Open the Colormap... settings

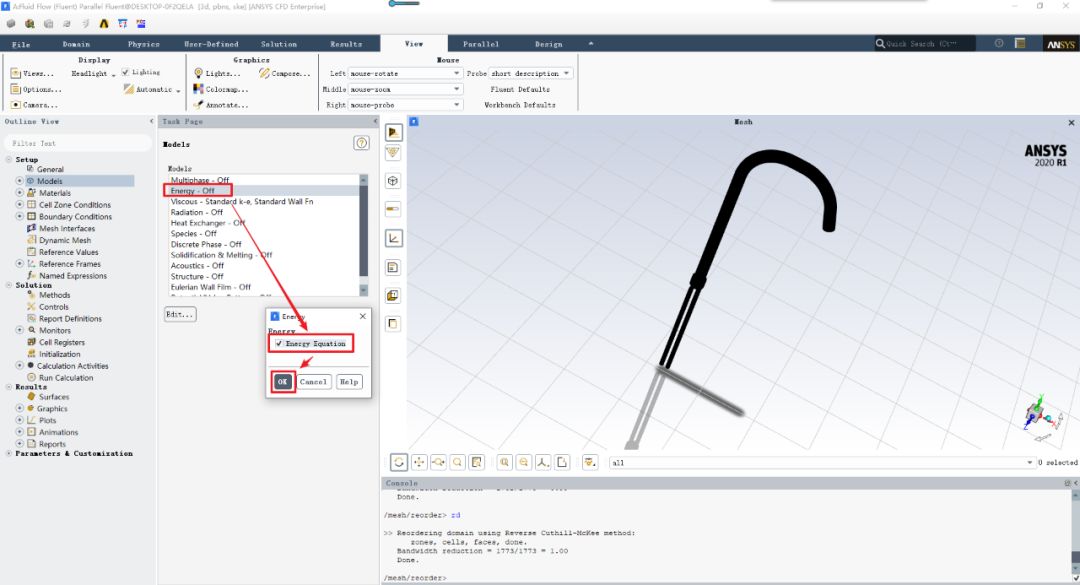[x=220, y=89]
